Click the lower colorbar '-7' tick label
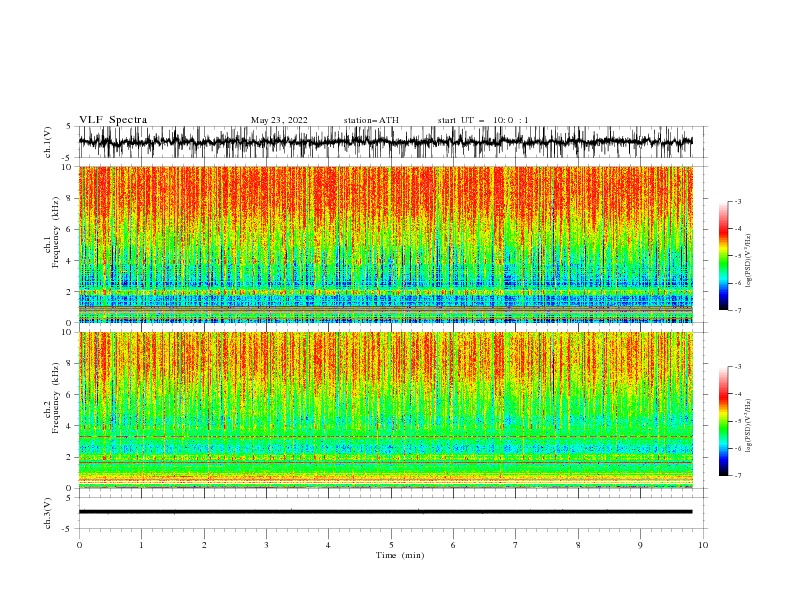The image size is (792, 612). click(x=738, y=475)
